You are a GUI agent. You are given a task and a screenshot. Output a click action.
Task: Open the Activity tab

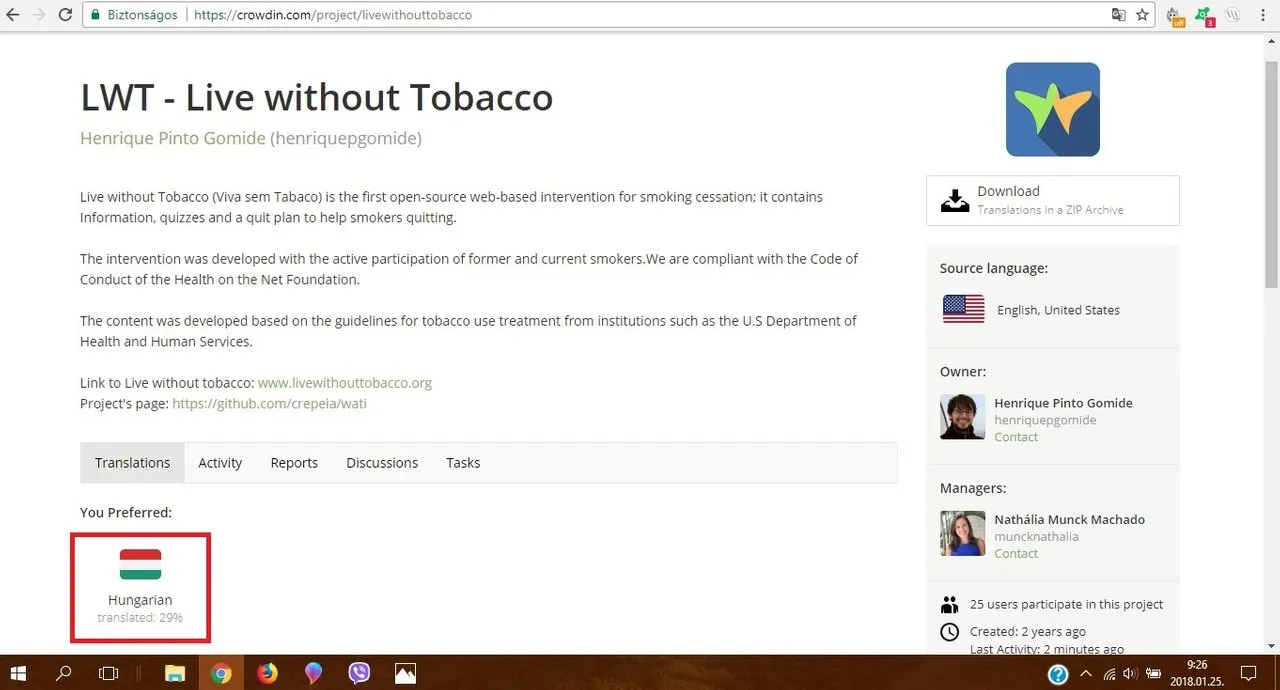click(x=220, y=463)
